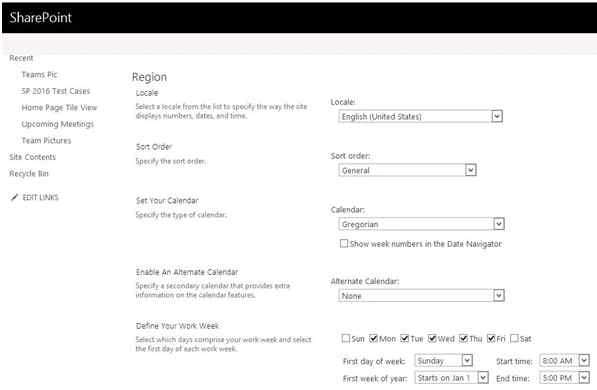This screenshot has height=390, width=597.
Task: Open the Locale dropdown
Action: [x=420, y=117]
